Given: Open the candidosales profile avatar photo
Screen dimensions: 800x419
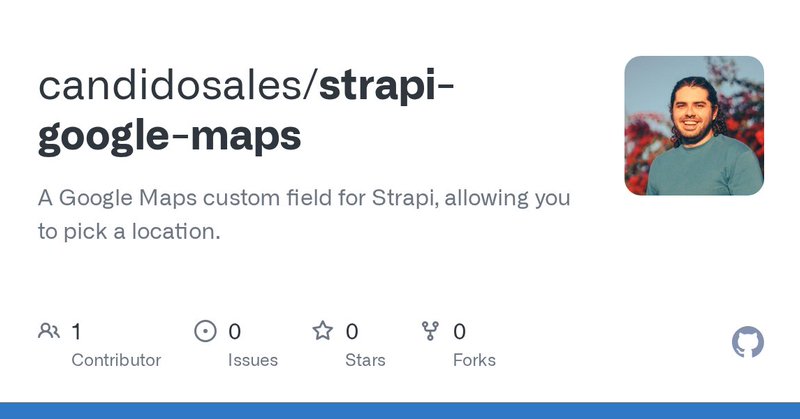Looking at the screenshot, I should click(694, 126).
